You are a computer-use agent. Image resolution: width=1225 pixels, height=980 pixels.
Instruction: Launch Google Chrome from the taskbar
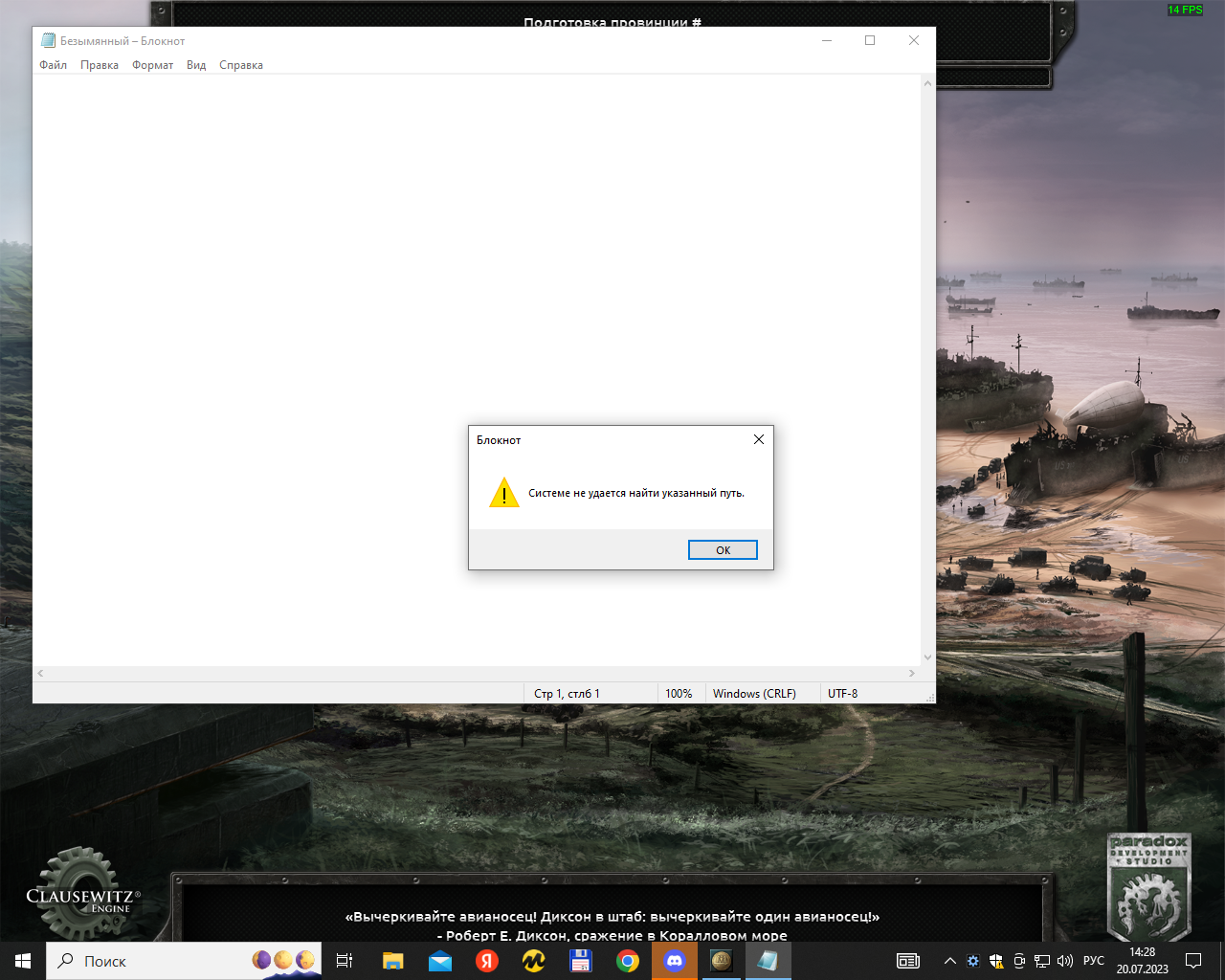coord(628,961)
